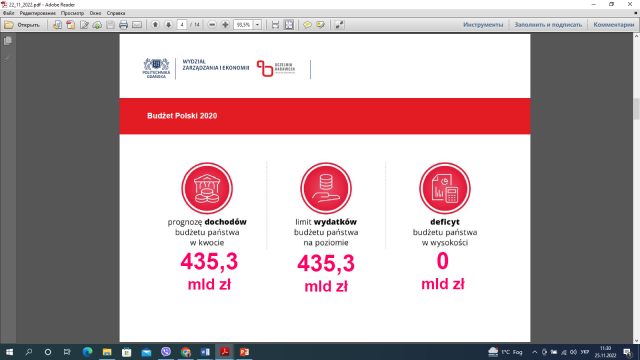Click the Открыть button
Viewport: 640px width, 360px height.
[x=22, y=25]
